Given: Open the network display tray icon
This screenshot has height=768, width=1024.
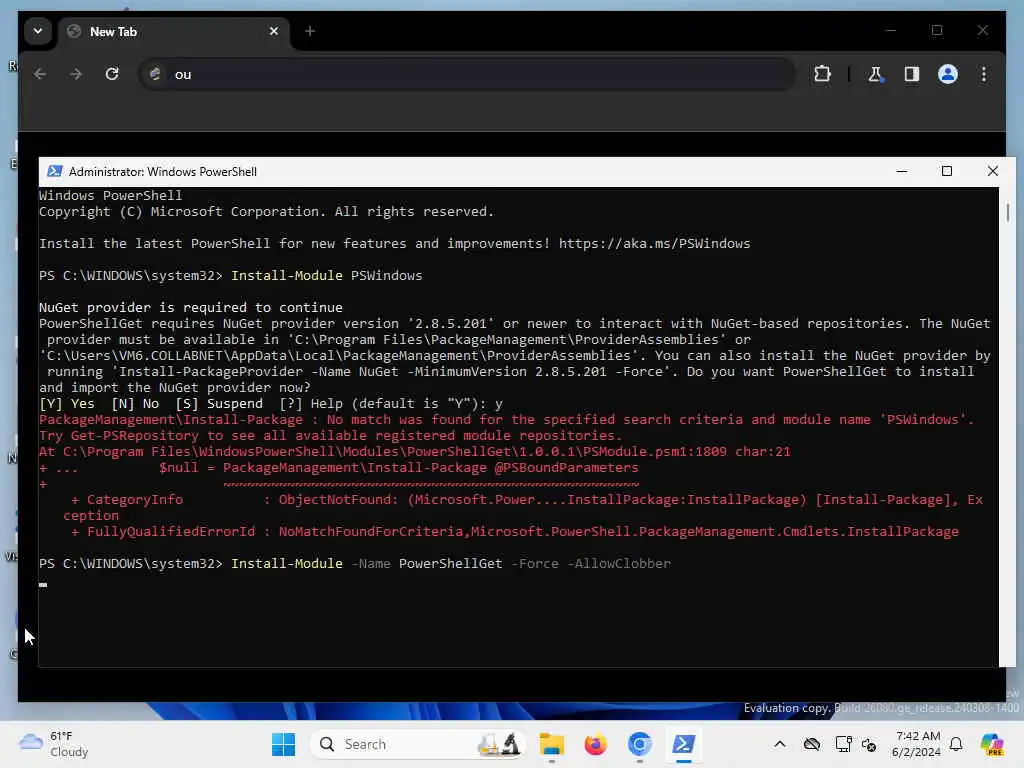Looking at the screenshot, I should pos(843,744).
